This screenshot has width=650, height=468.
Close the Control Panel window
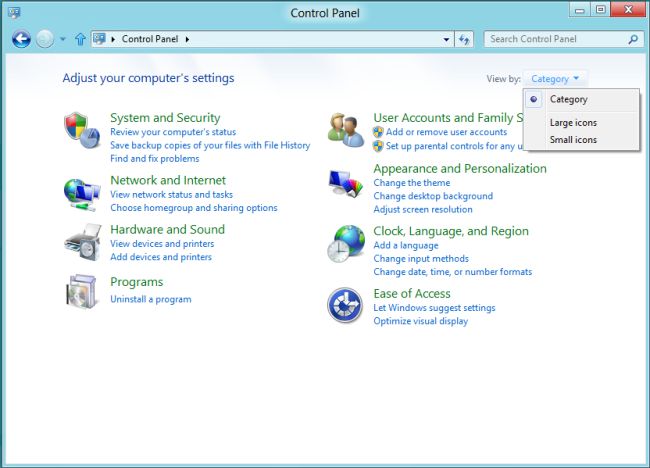pyautogui.click(x=628, y=10)
